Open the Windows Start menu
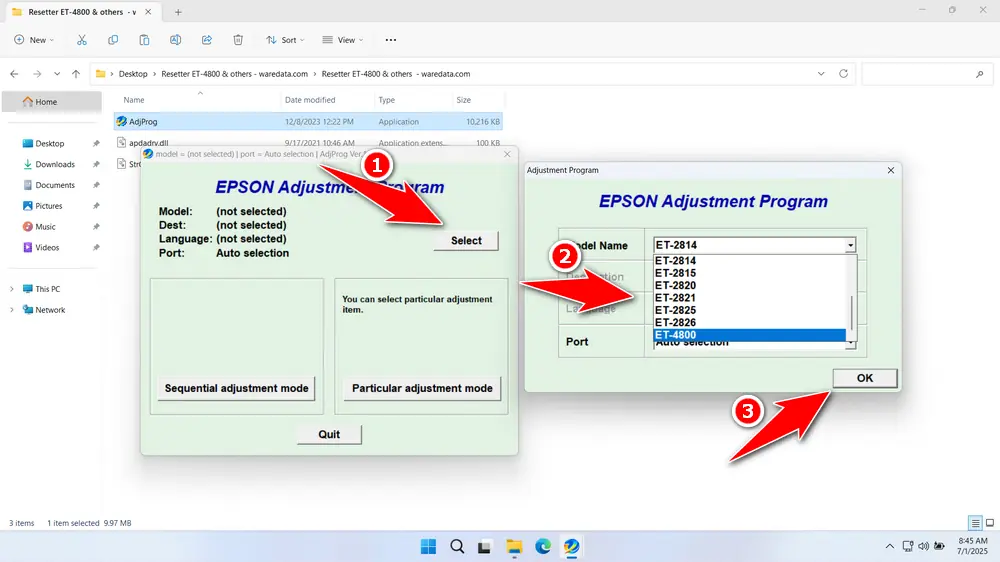This screenshot has width=1000, height=562. click(429, 546)
